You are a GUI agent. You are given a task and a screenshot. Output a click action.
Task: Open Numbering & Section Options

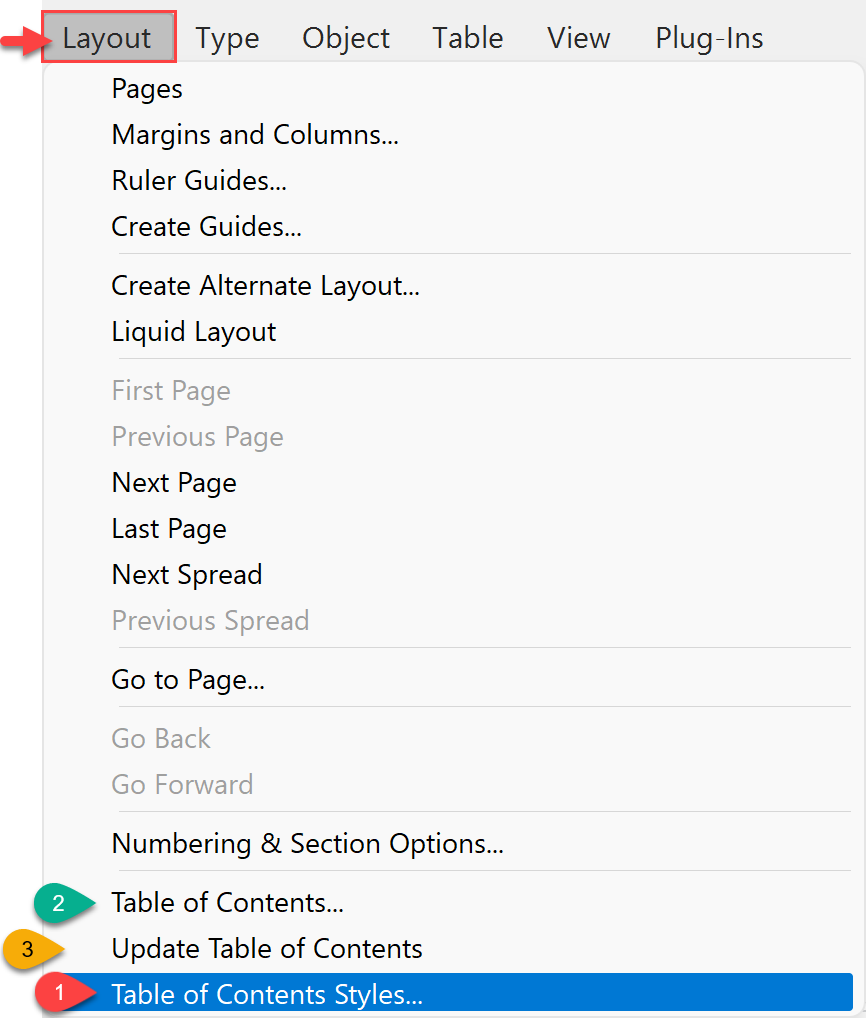click(x=307, y=844)
